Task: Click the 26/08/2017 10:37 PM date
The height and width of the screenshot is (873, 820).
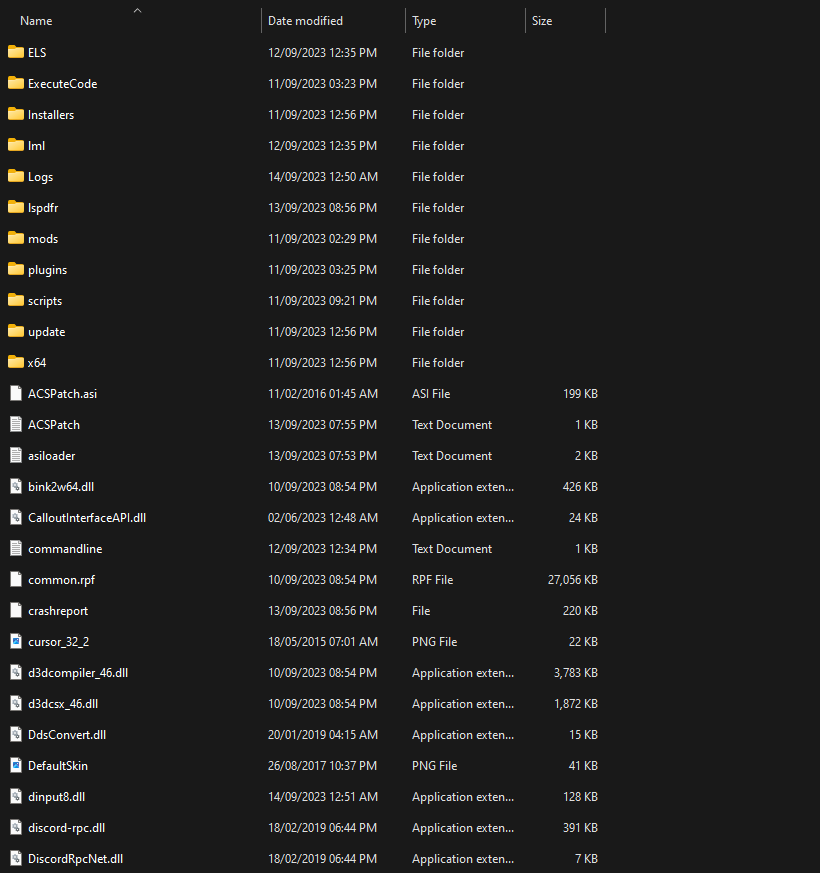Action: coord(322,766)
